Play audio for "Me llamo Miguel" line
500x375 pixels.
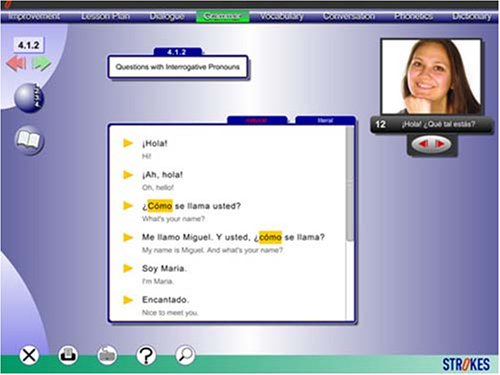128,237
